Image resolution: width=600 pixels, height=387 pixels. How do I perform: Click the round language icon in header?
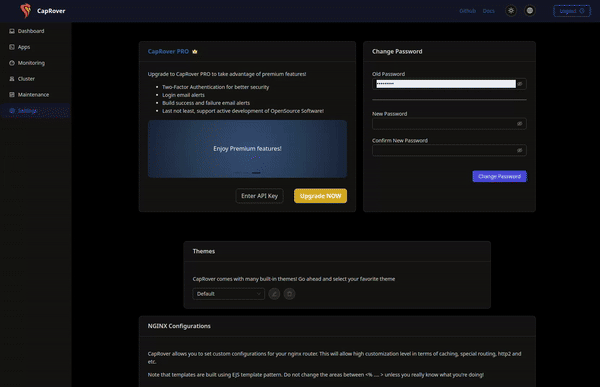point(530,11)
